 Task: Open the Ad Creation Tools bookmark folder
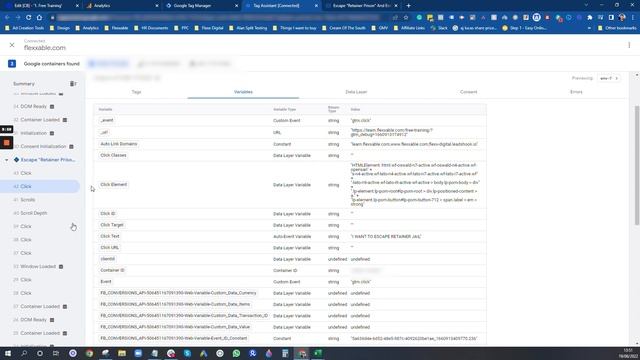click(24, 28)
